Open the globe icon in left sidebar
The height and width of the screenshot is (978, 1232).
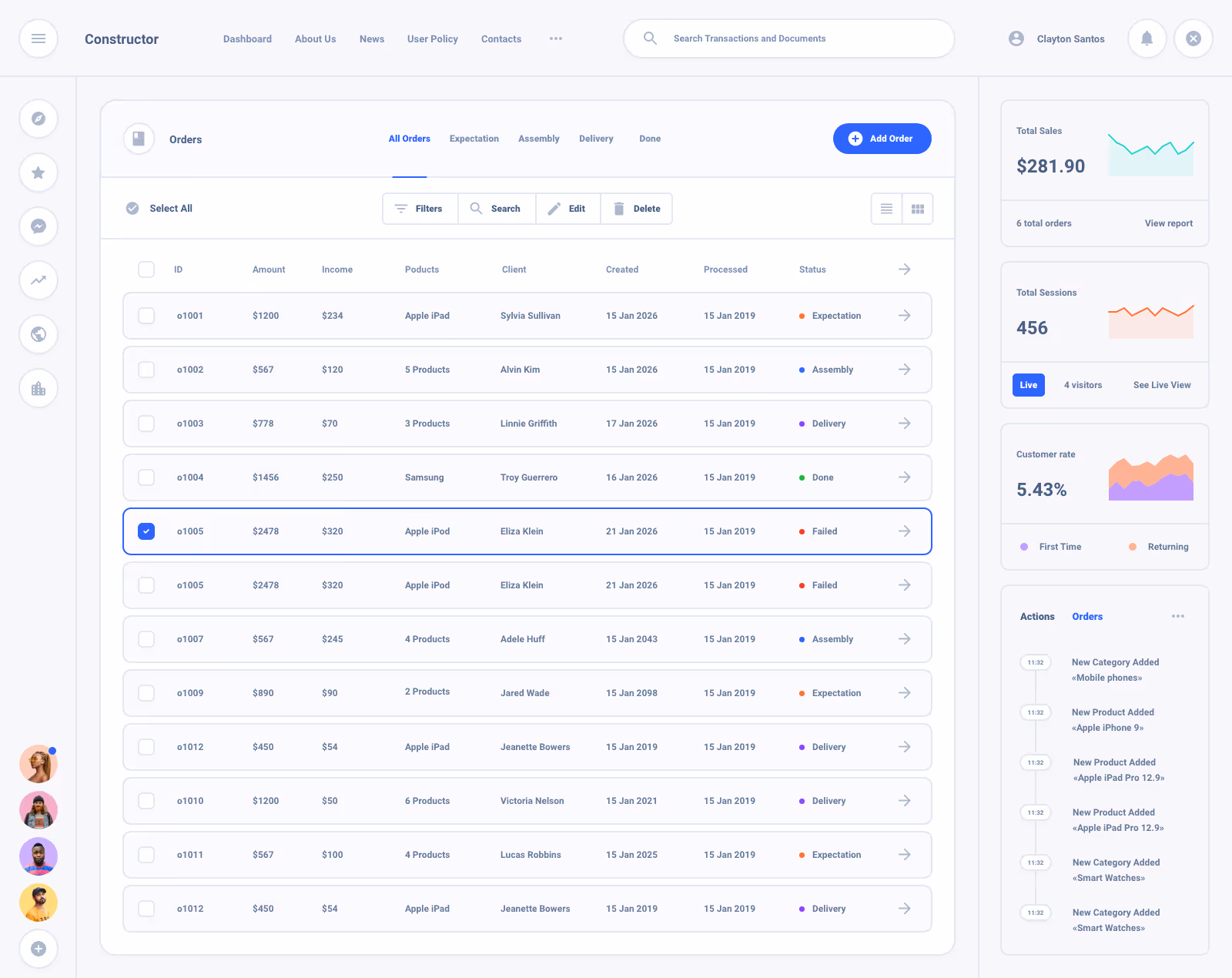(38, 334)
